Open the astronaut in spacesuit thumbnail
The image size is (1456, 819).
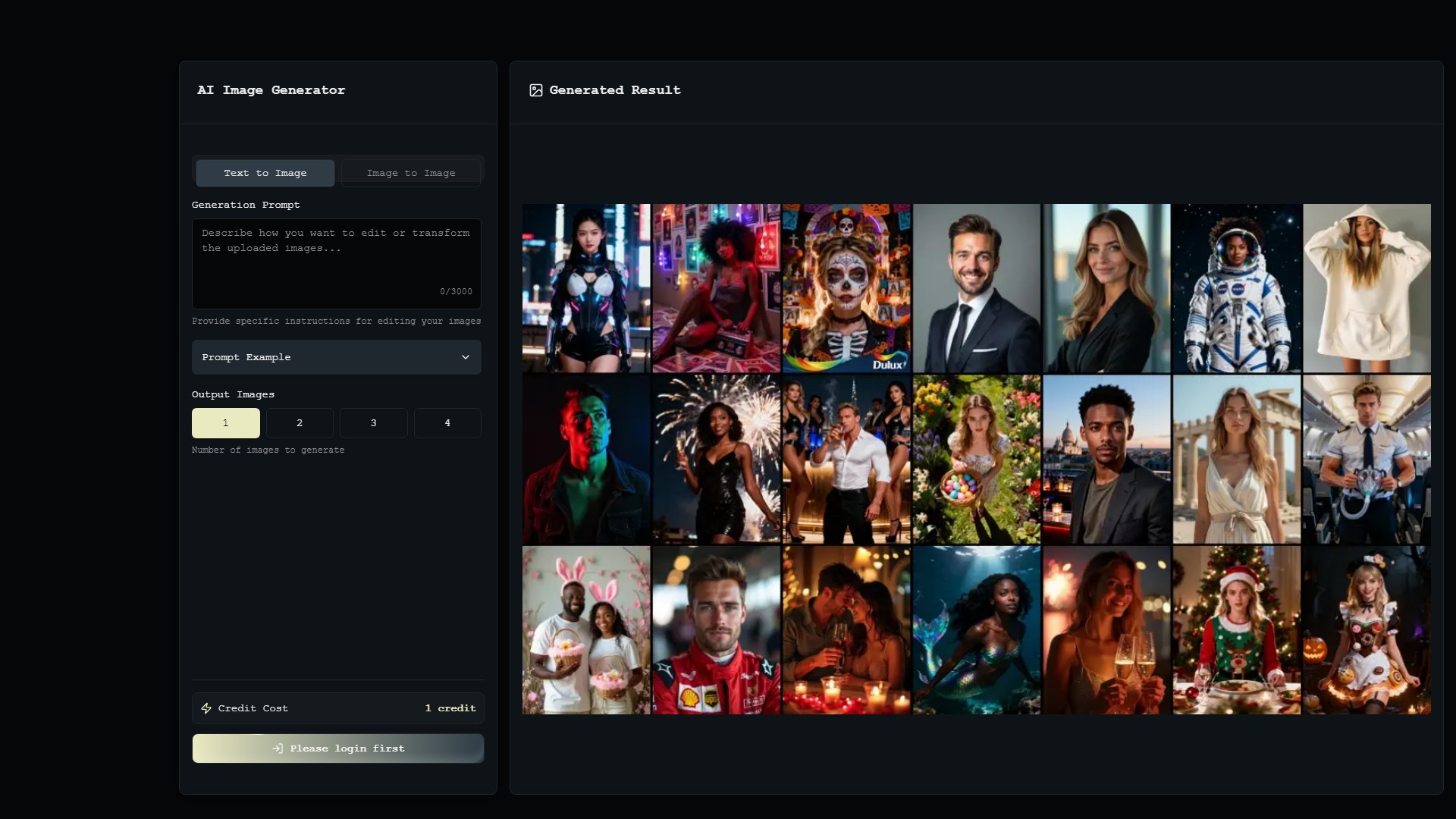1237,288
